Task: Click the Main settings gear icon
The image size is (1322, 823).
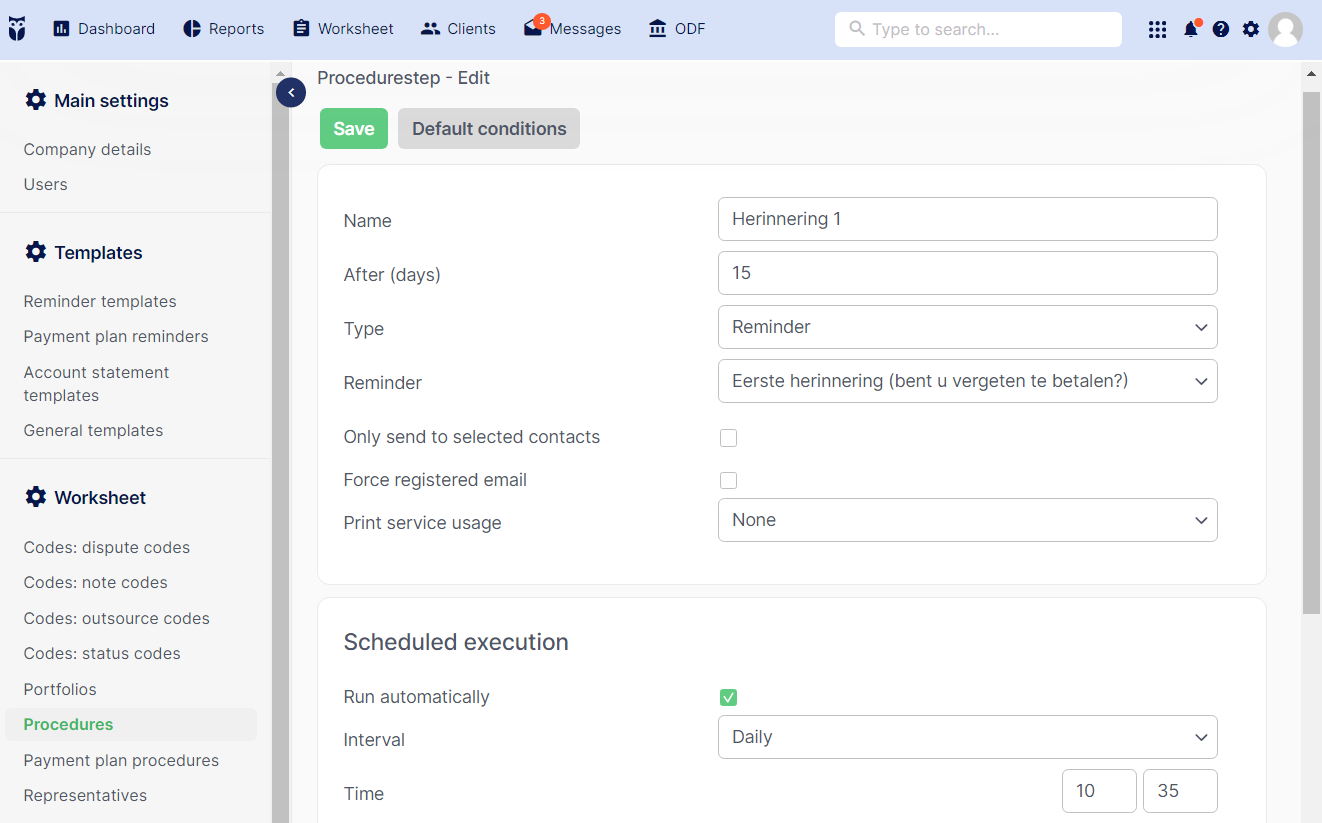Action: 36,100
